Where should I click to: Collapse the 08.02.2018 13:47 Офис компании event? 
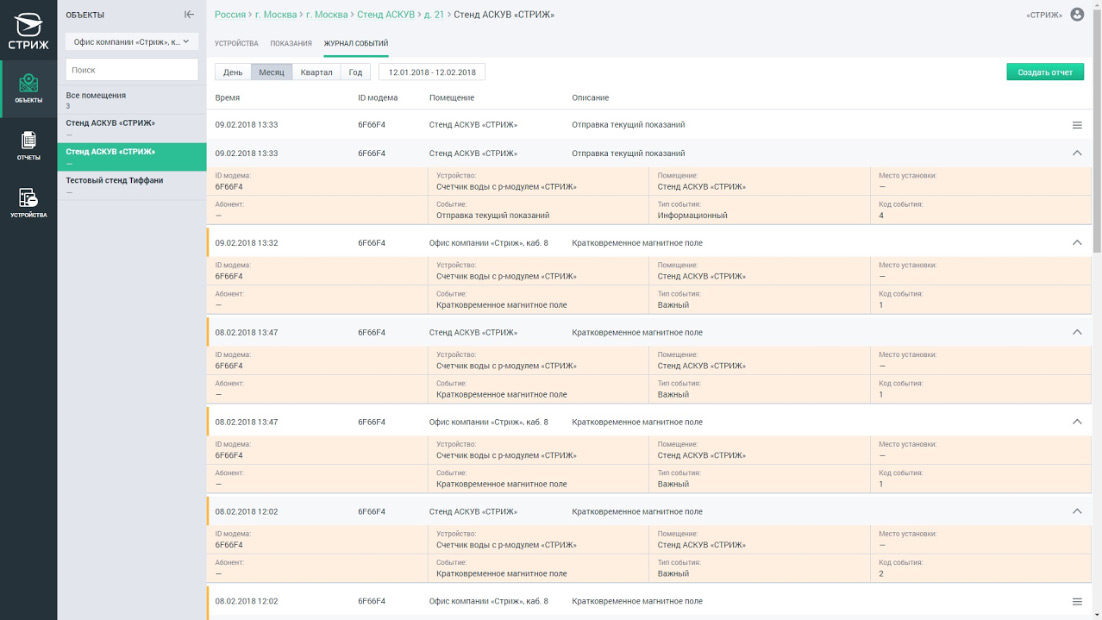pos(1077,422)
